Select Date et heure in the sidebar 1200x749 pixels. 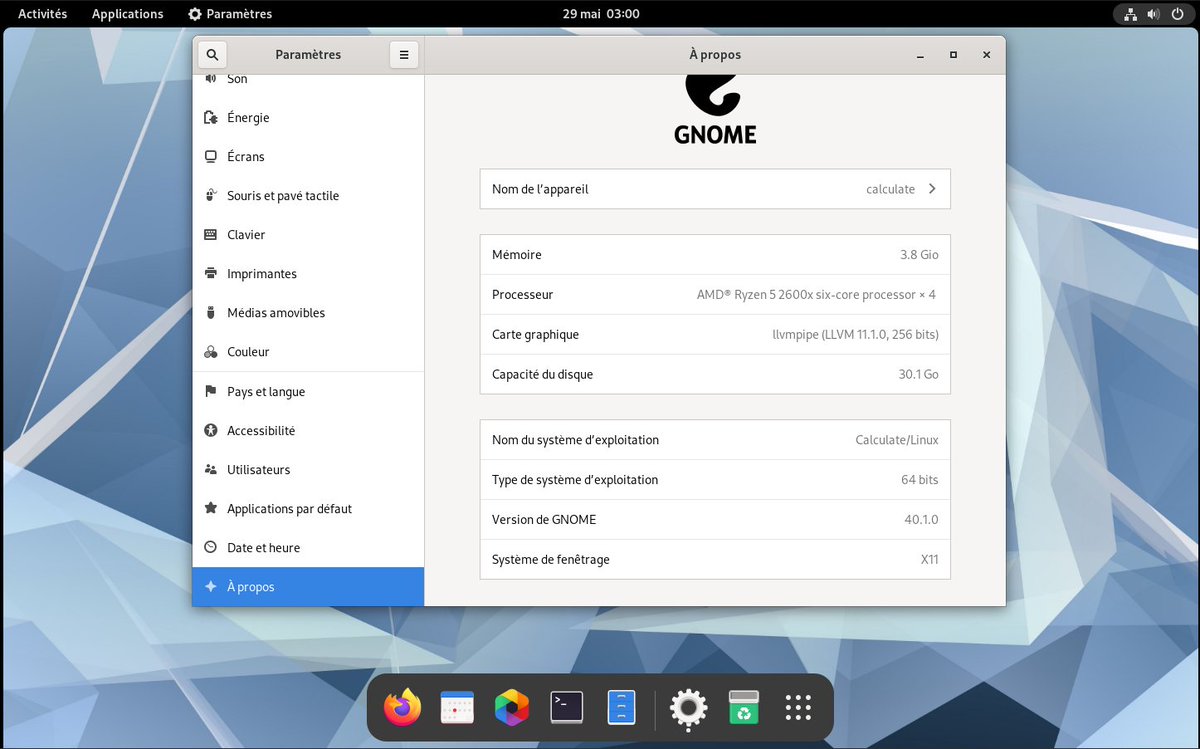(308, 547)
